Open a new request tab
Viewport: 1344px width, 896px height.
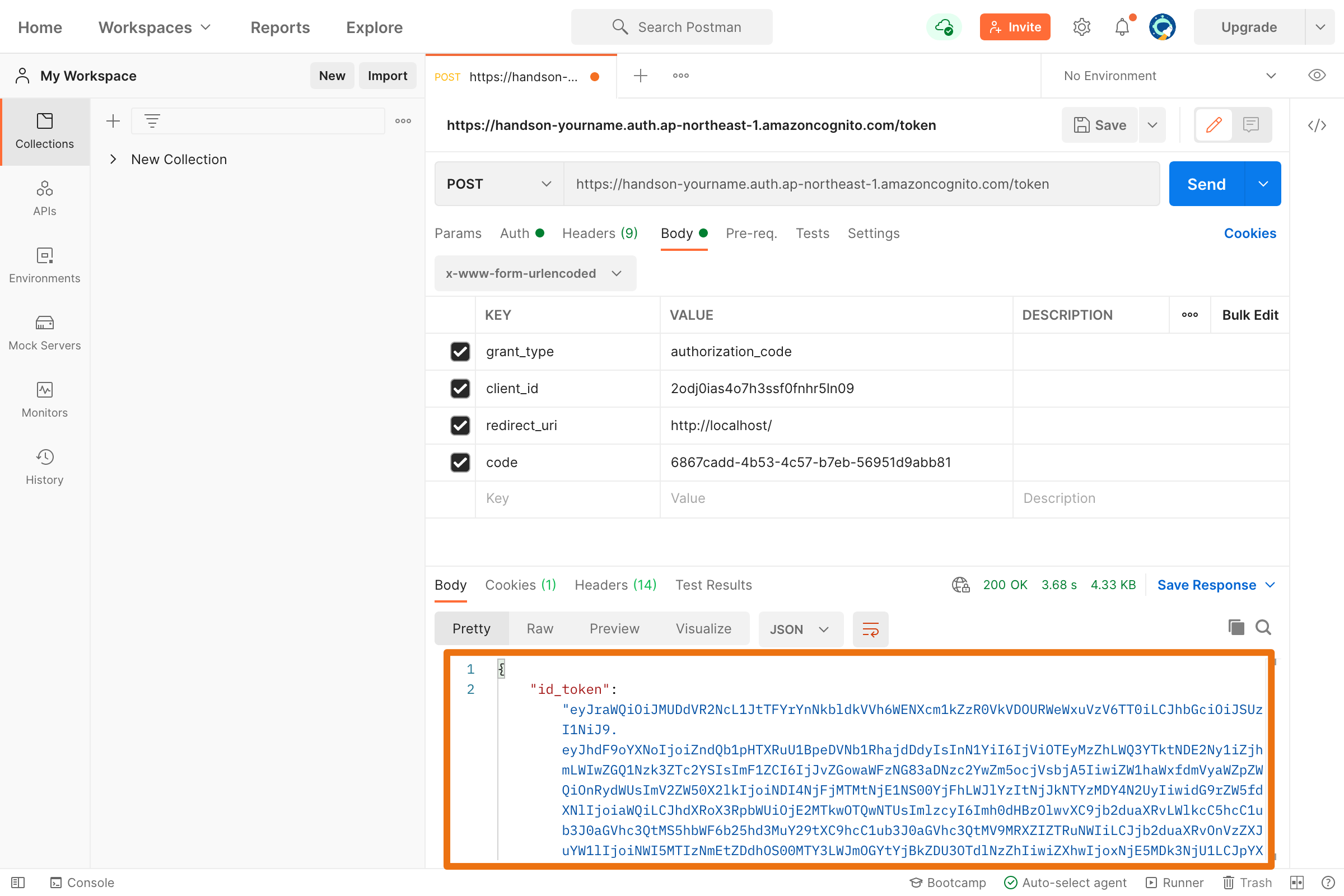pyautogui.click(x=641, y=76)
